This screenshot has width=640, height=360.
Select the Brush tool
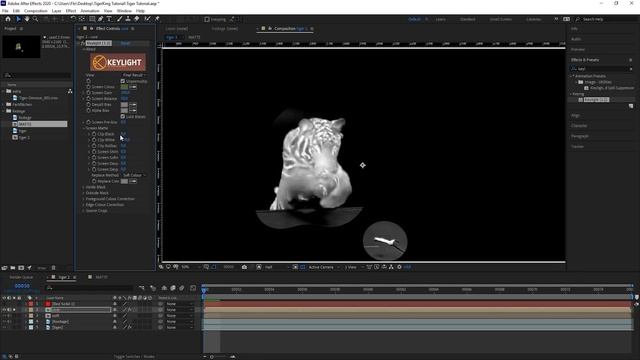(120, 19)
